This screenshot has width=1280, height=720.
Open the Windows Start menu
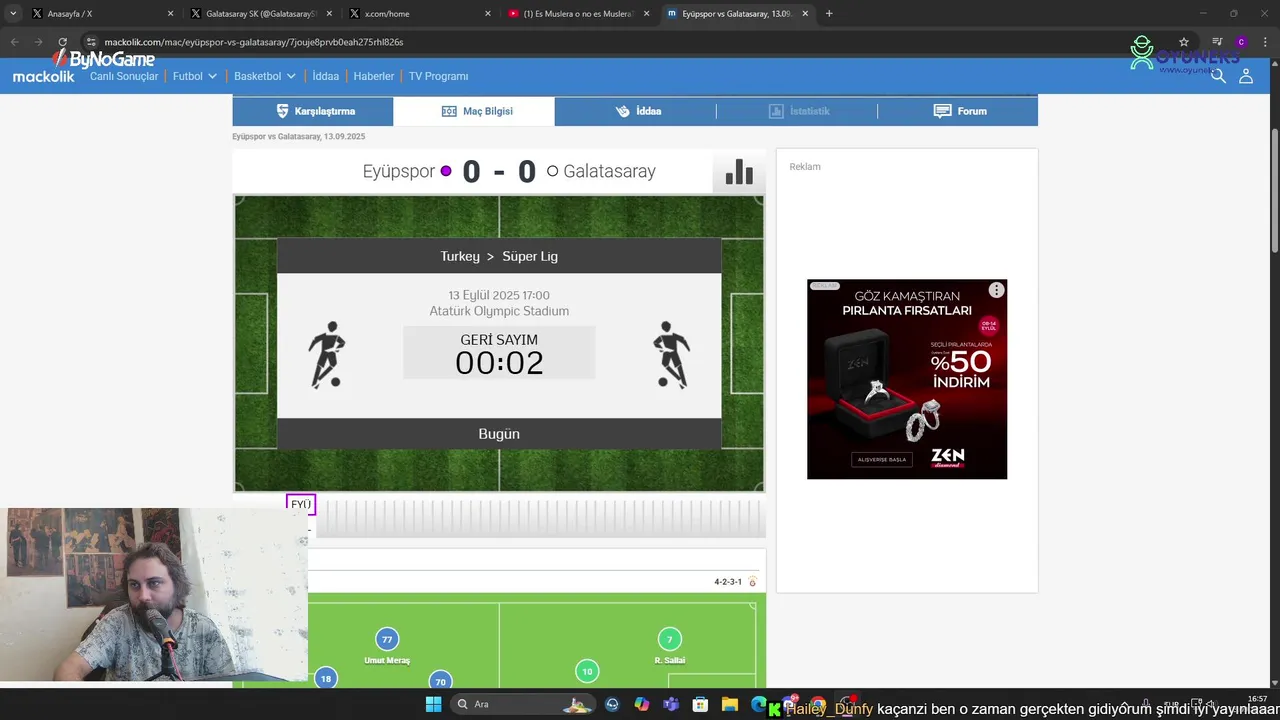tap(433, 704)
